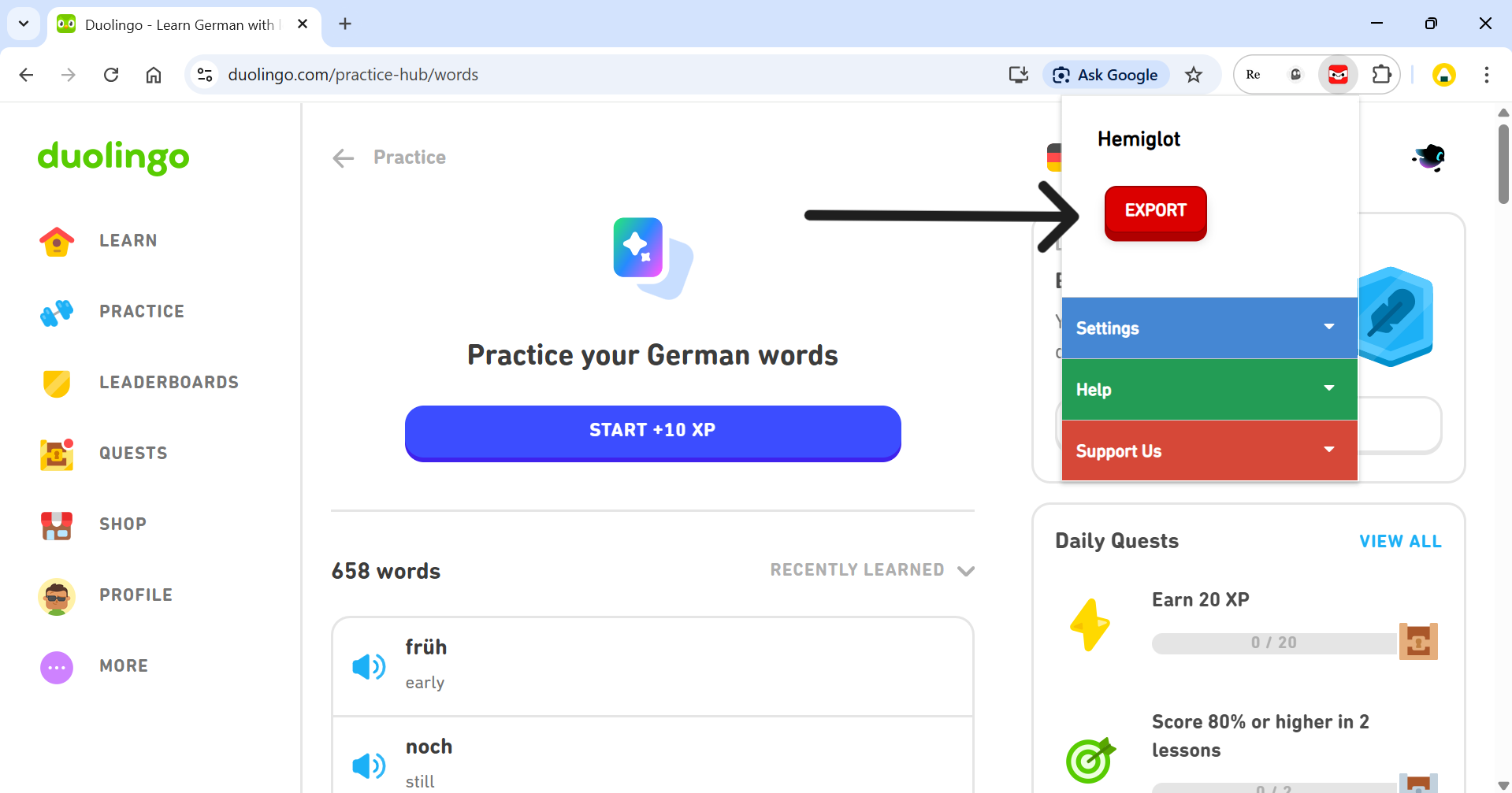Image resolution: width=1512 pixels, height=793 pixels.
Task: Open the Chrome three-dot menu
Action: [1486, 75]
